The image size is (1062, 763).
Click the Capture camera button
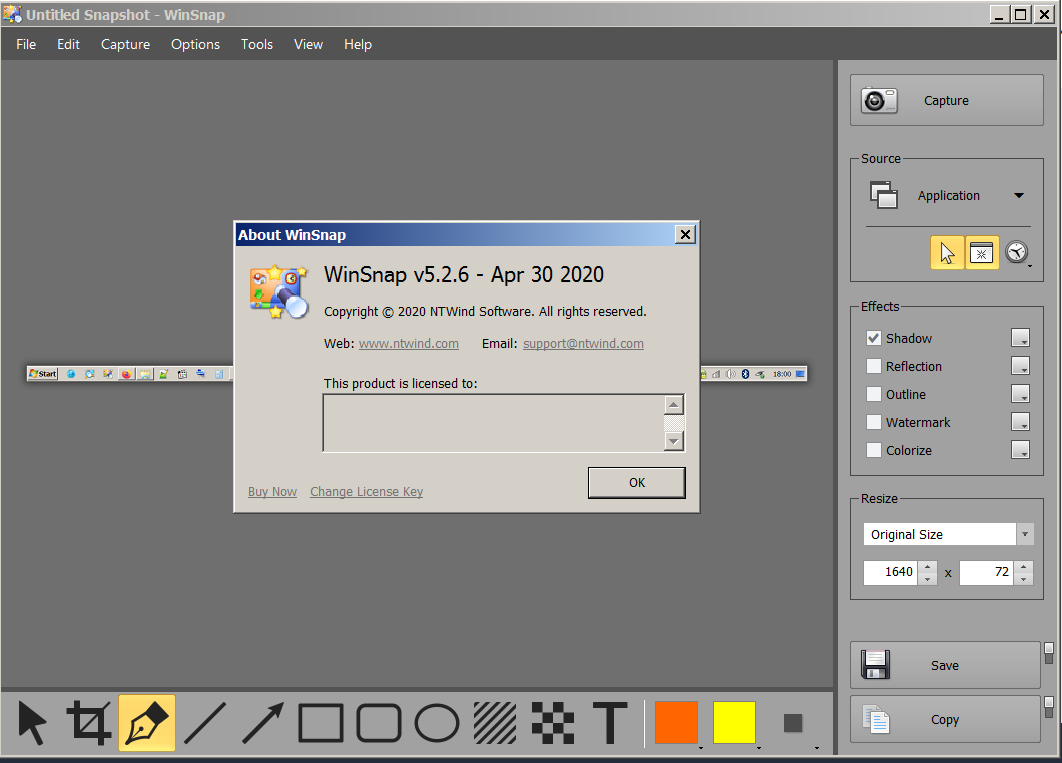pos(946,100)
